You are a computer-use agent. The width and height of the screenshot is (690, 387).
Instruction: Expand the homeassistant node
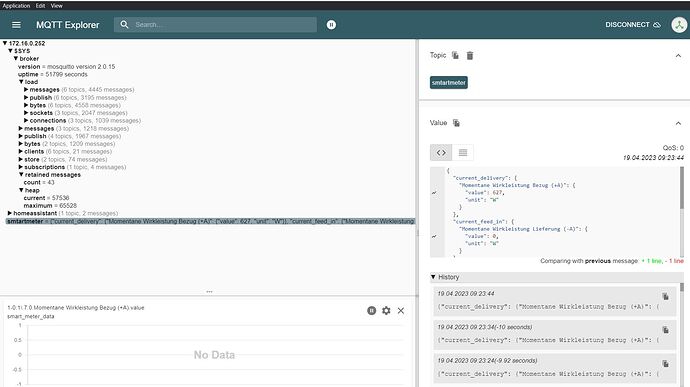(10, 213)
